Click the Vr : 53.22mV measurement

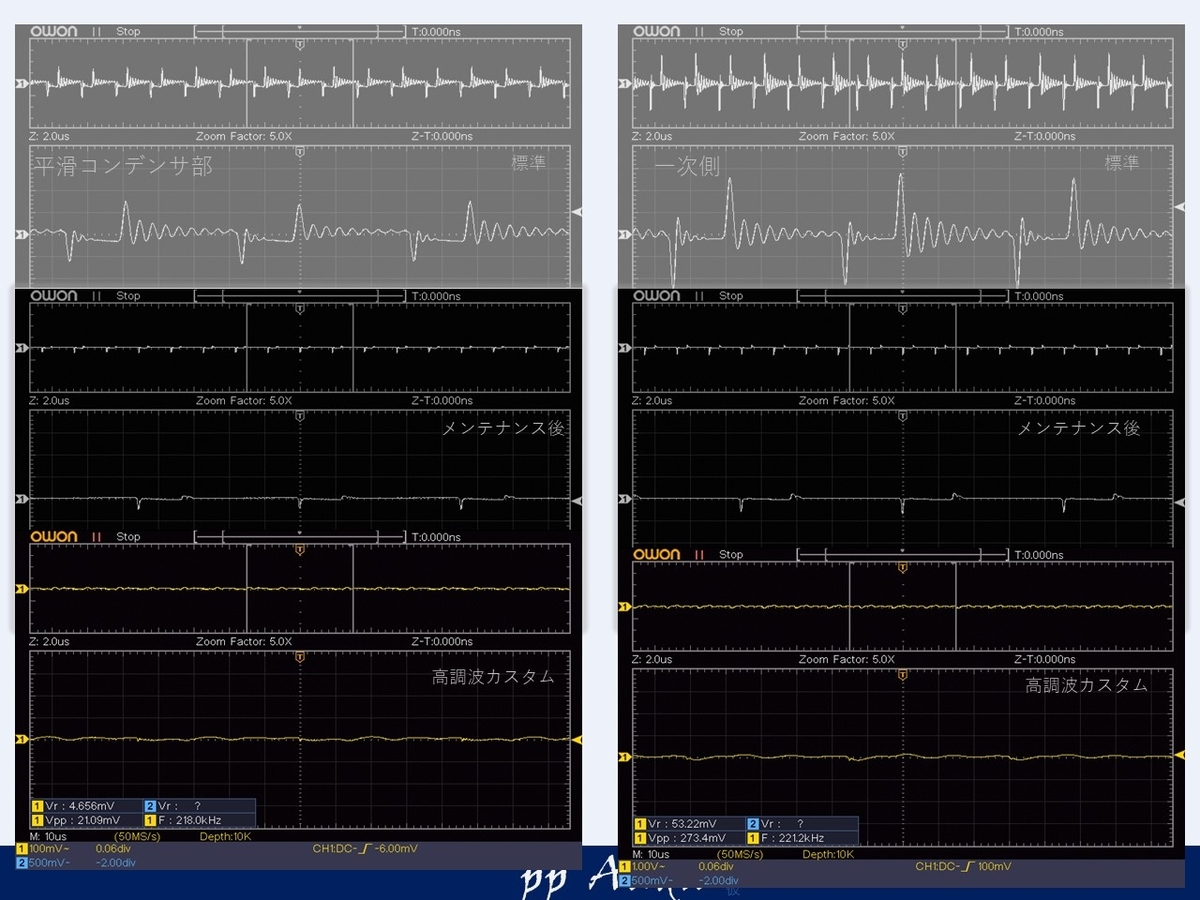tap(684, 824)
